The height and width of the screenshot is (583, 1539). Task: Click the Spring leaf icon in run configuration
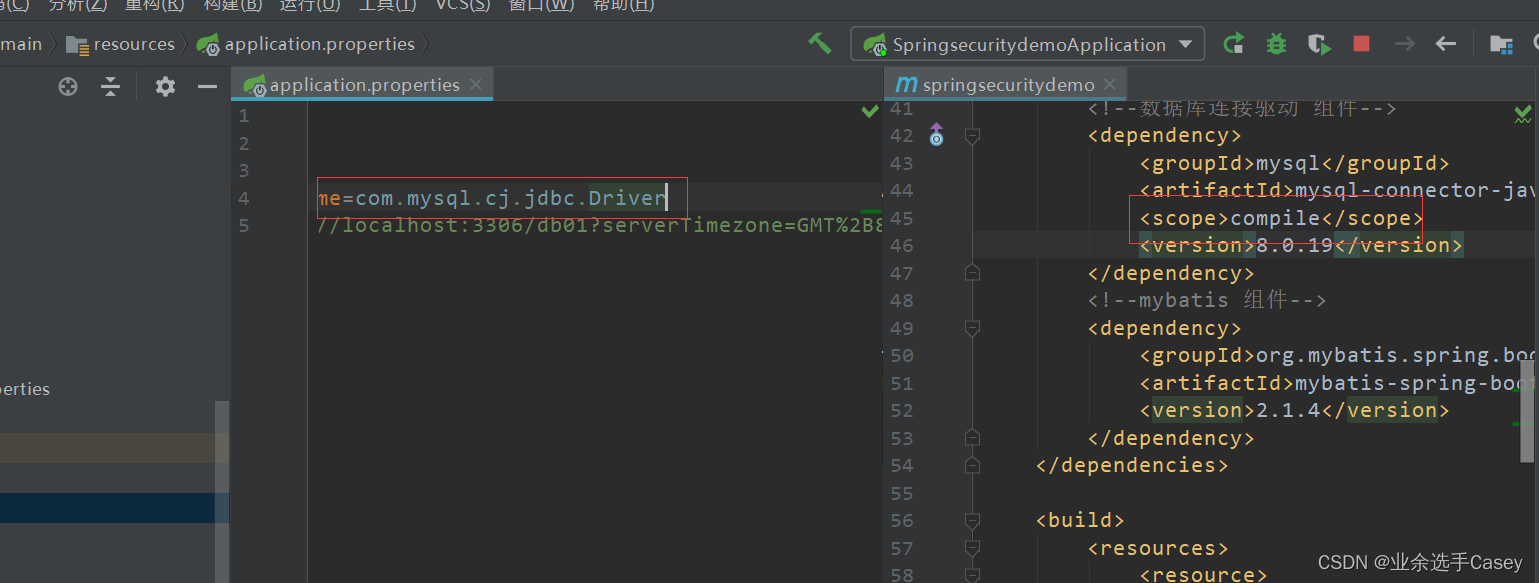coord(875,45)
